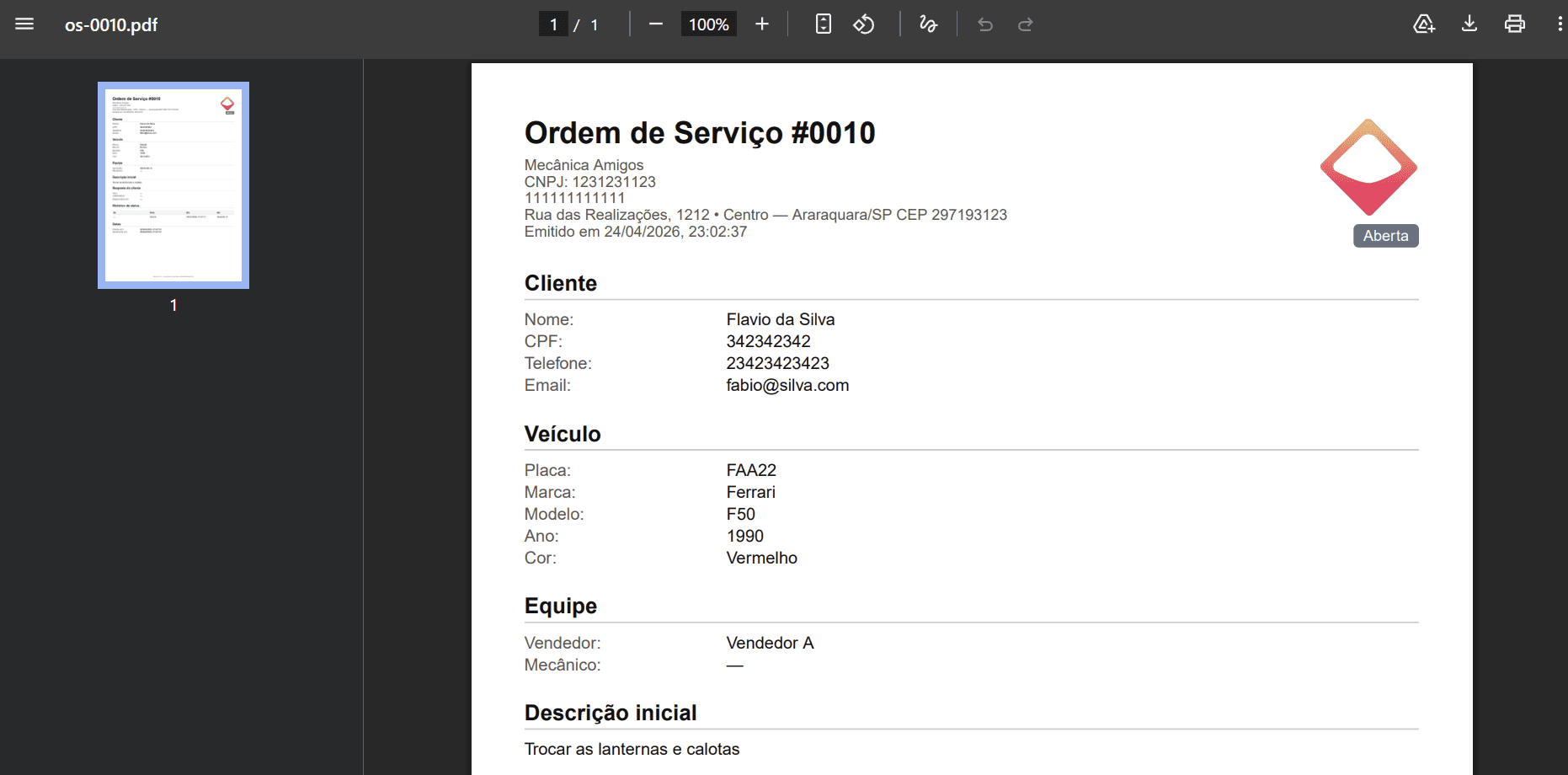Open the zoom level display showing 100%

click(708, 24)
